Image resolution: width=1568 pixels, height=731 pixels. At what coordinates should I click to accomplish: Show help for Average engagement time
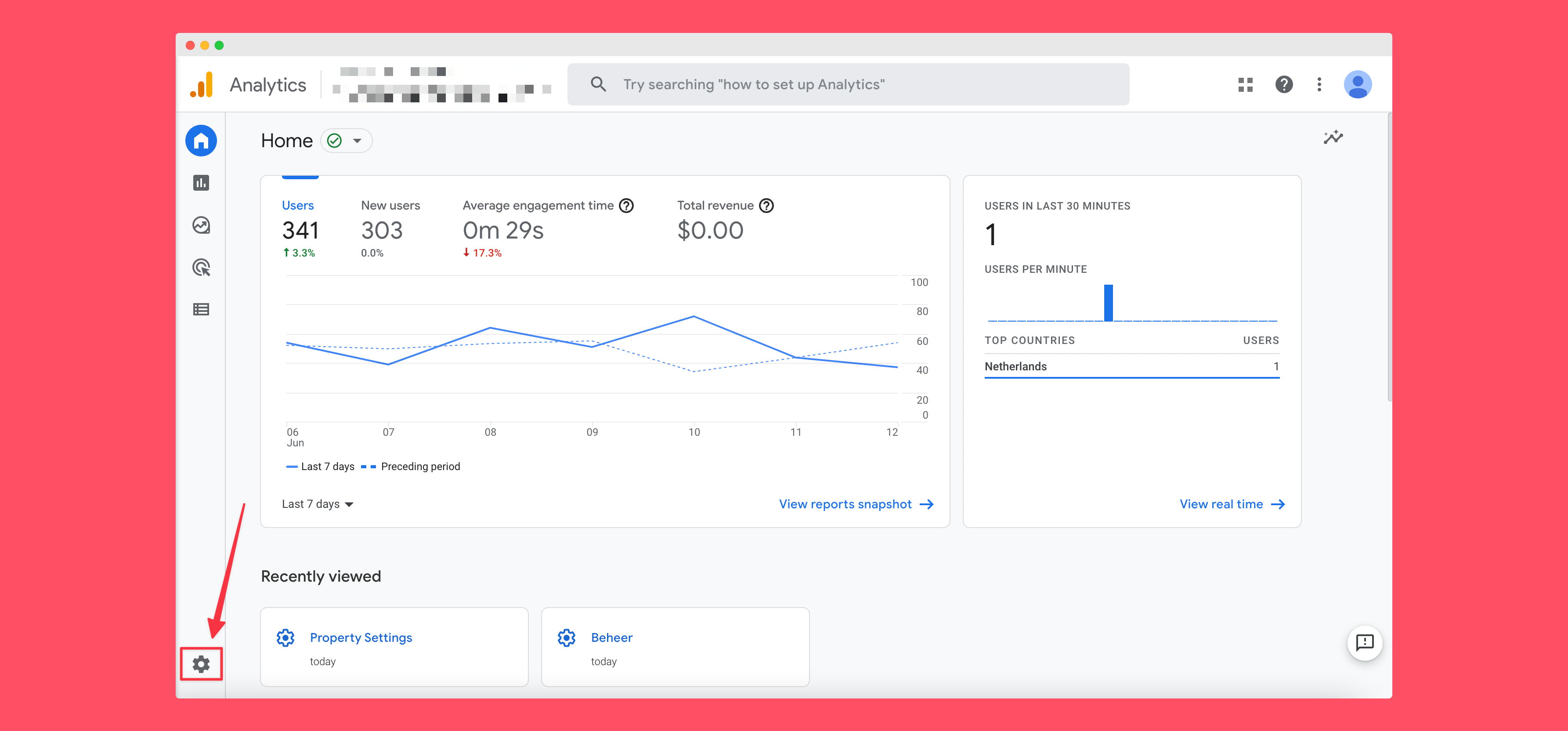[626, 206]
